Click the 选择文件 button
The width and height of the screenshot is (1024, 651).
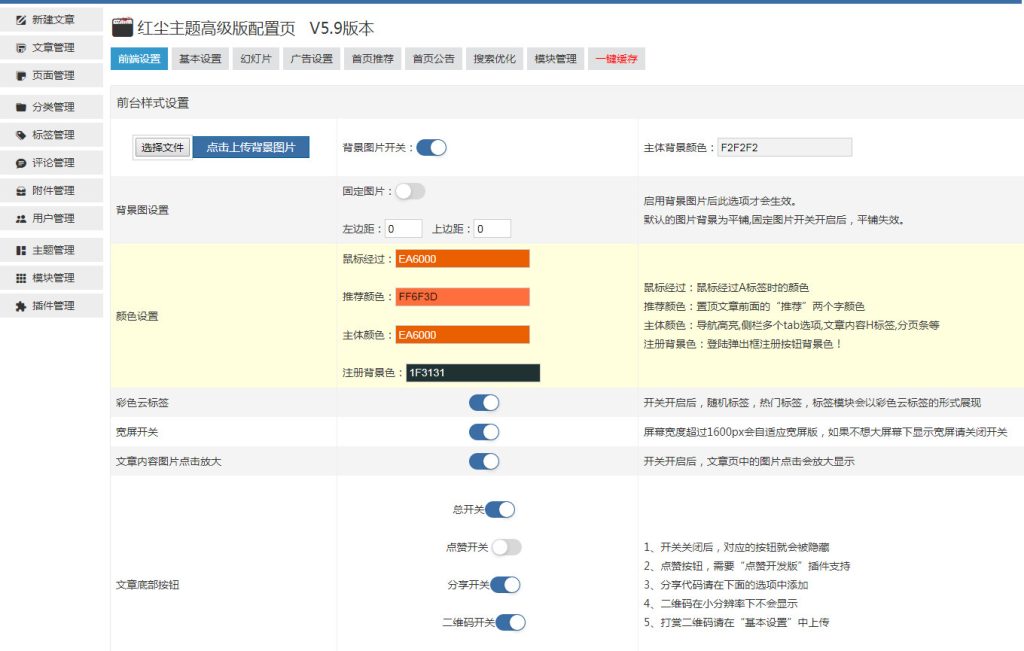tap(162, 148)
